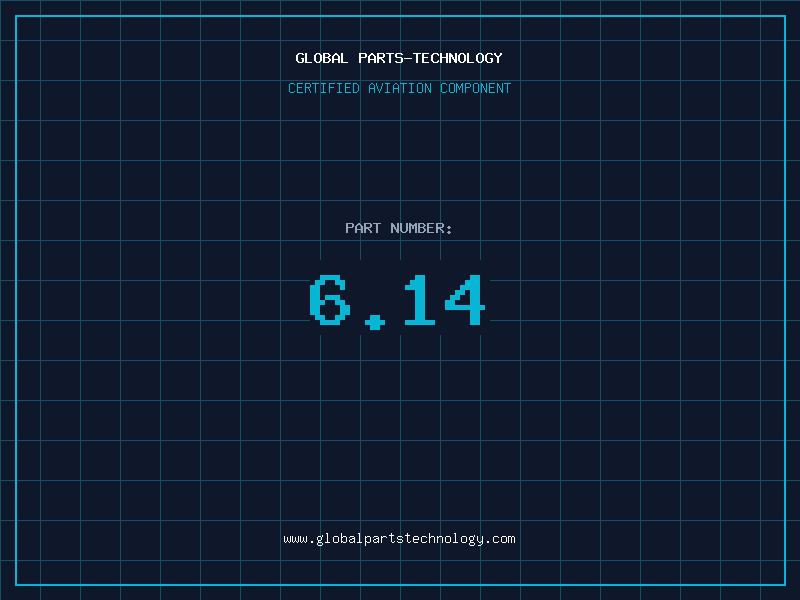Click the word NUMBER: in the label
Viewport: 800px width, 600px height.
pos(421,228)
